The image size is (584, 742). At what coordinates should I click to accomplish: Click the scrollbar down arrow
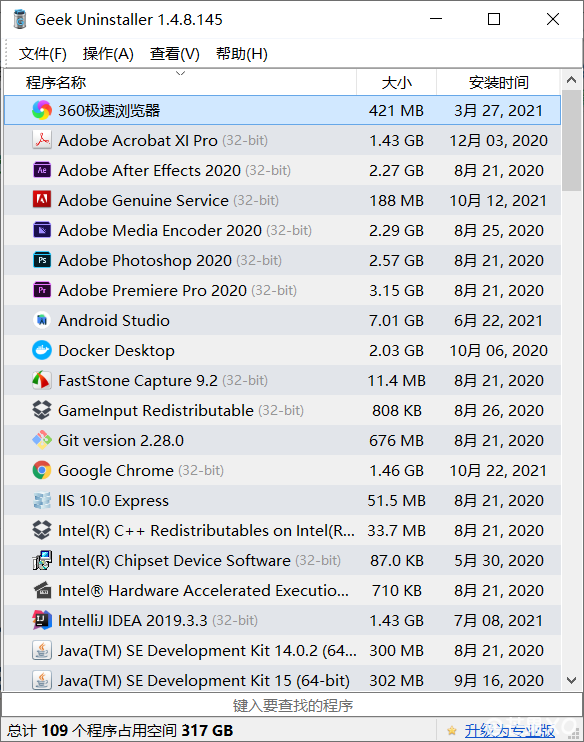[x=572, y=680]
